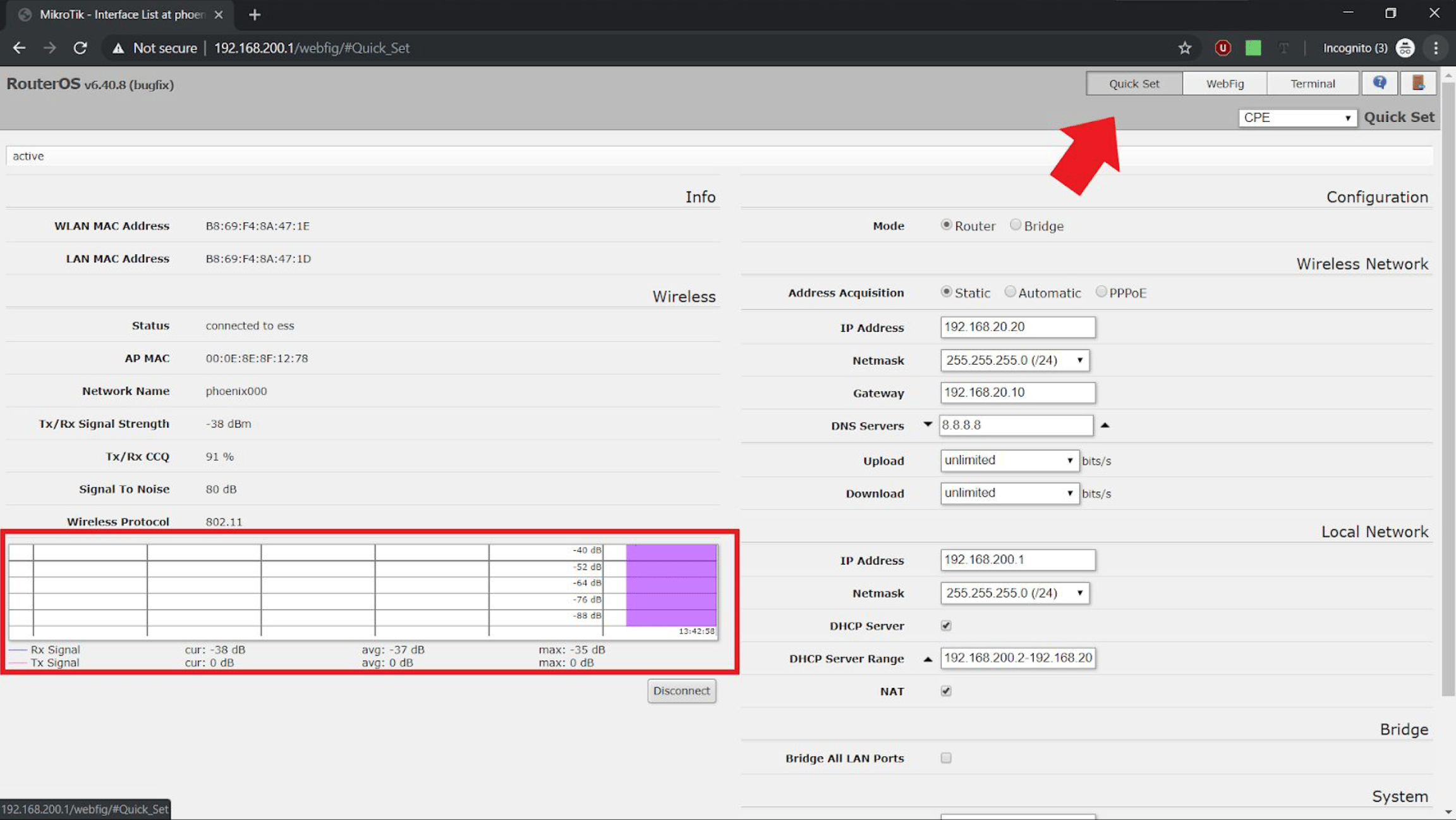This screenshot has width=1456, height=820.
Task: Toggle the NAT checkbox
Action: coord(946,692)
